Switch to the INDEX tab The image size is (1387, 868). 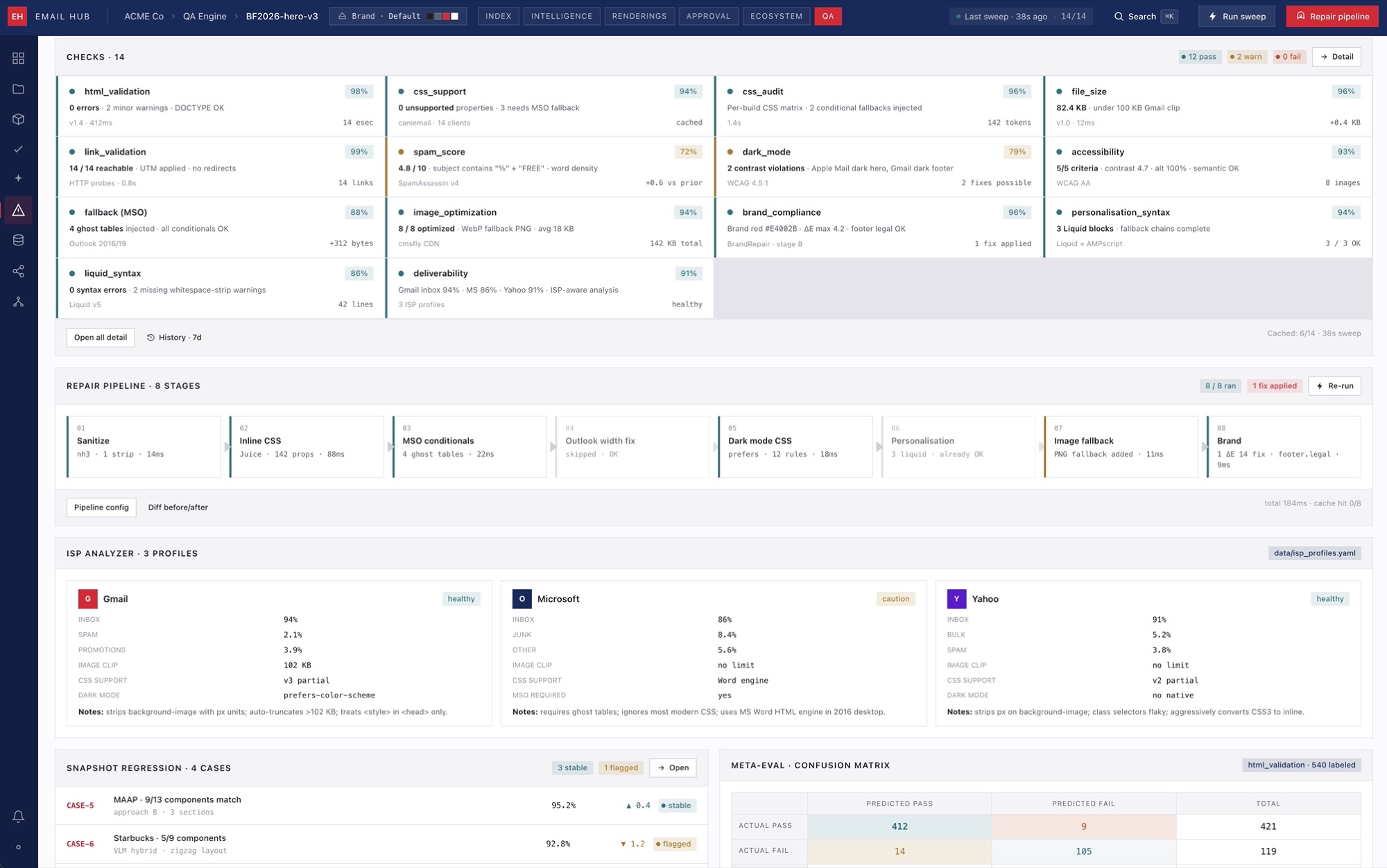[x=498, y=16]
